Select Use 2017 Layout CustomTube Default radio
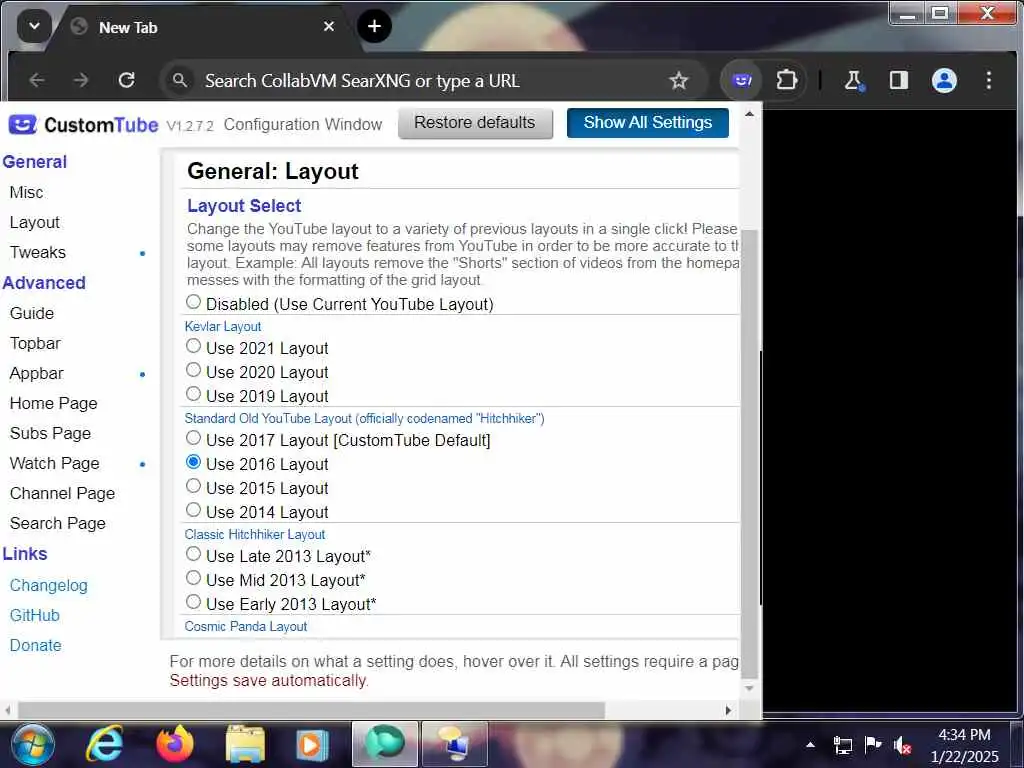Image resolution: width=1024 pixels, height=768 pixels. [x=193, y=438]
